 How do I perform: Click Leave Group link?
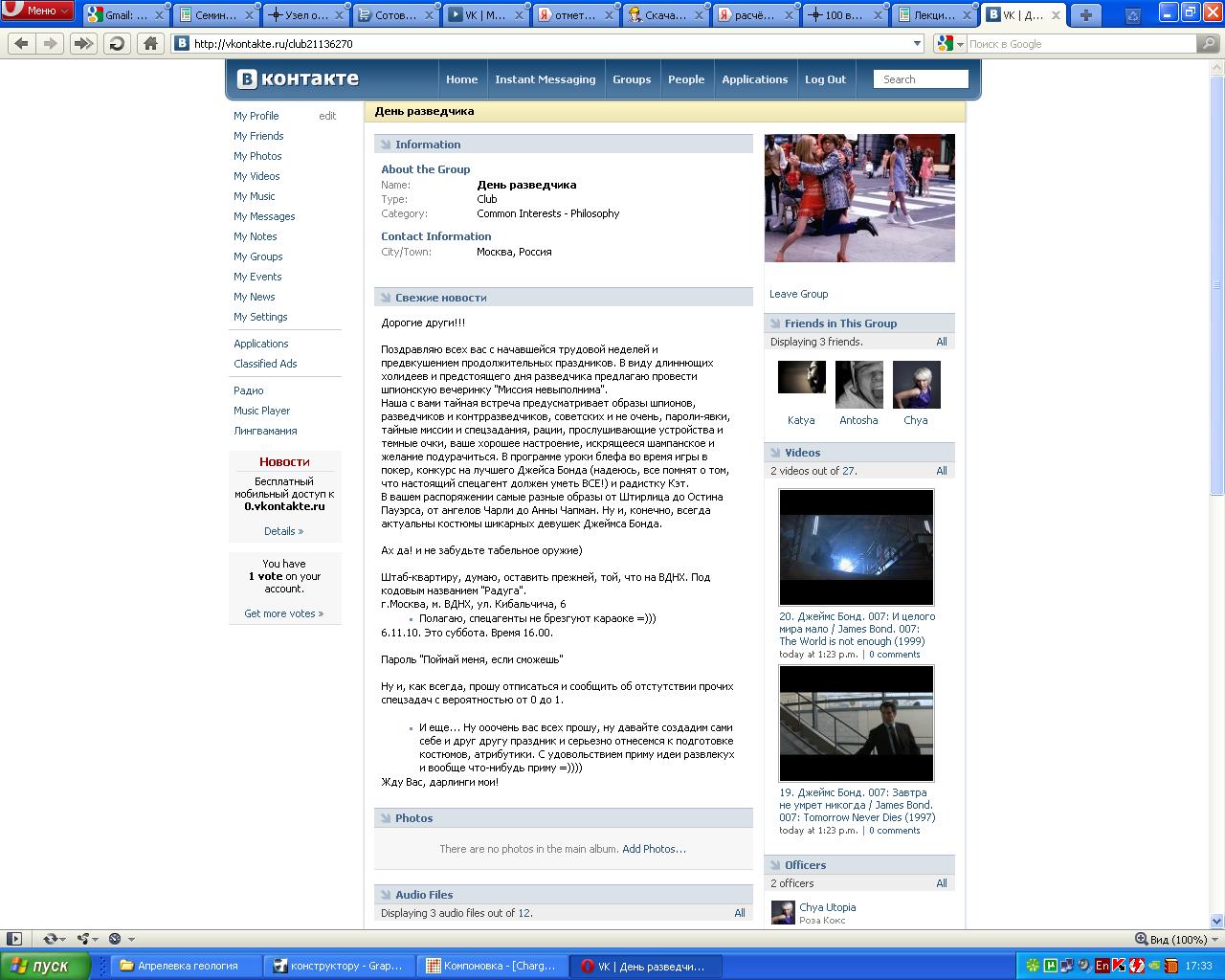[799, 294]
